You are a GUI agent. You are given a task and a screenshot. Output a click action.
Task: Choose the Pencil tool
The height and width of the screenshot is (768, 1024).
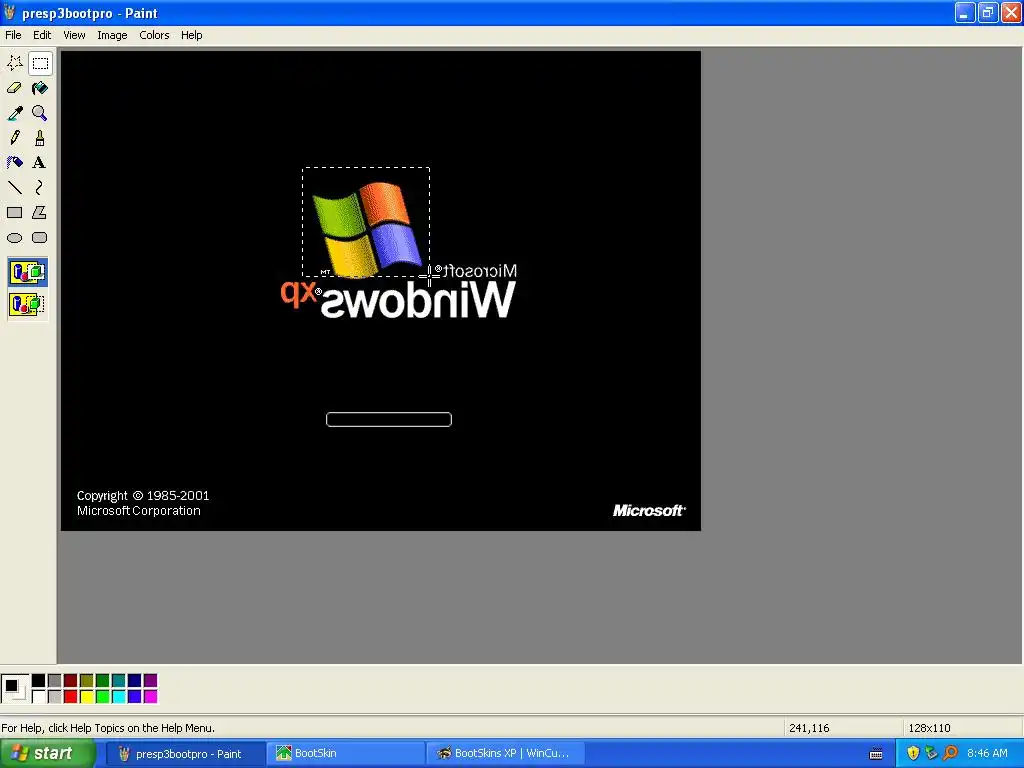pos(14,138)
